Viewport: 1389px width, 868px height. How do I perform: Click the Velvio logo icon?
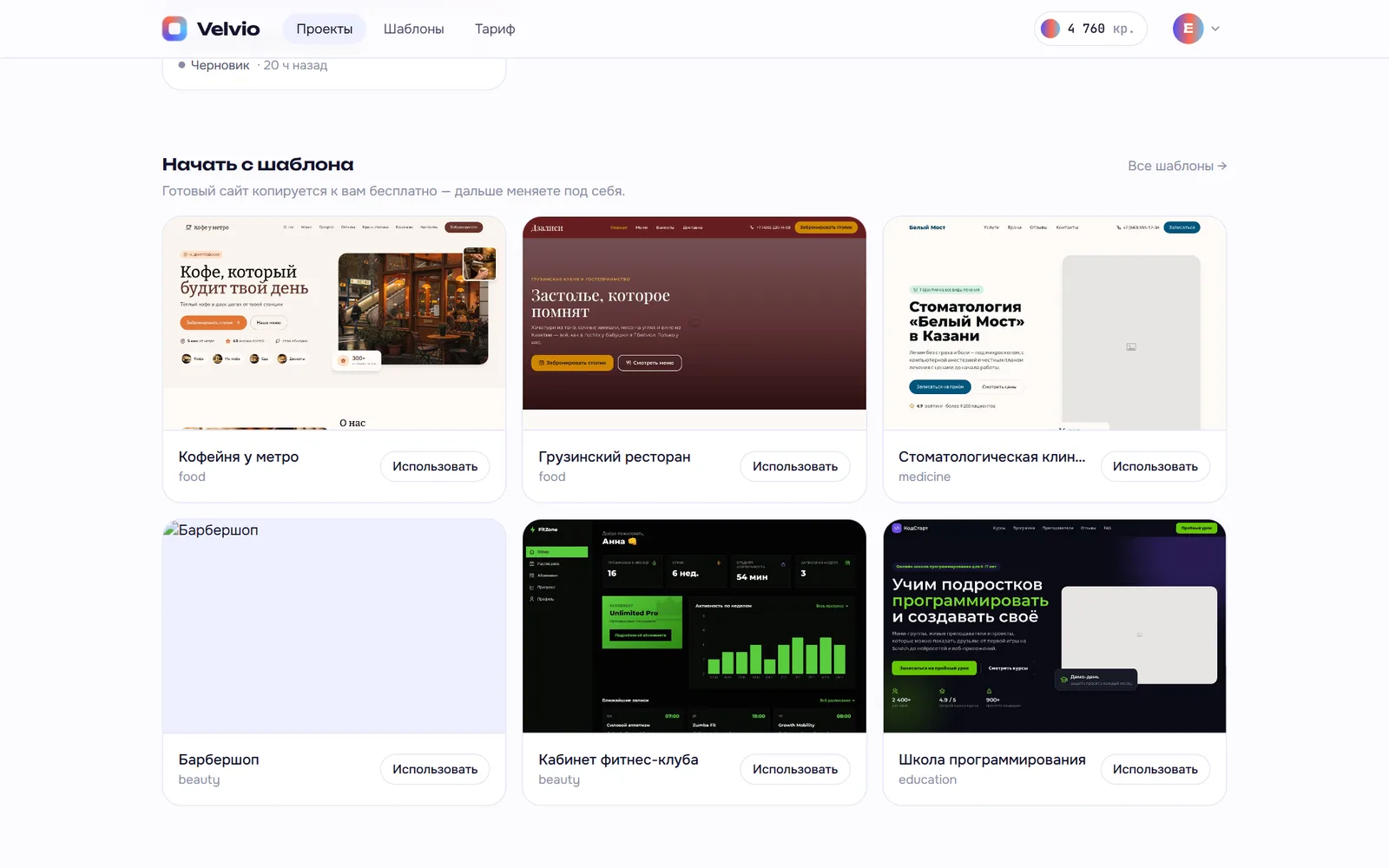pyautogui.click(x=174, y=29)
